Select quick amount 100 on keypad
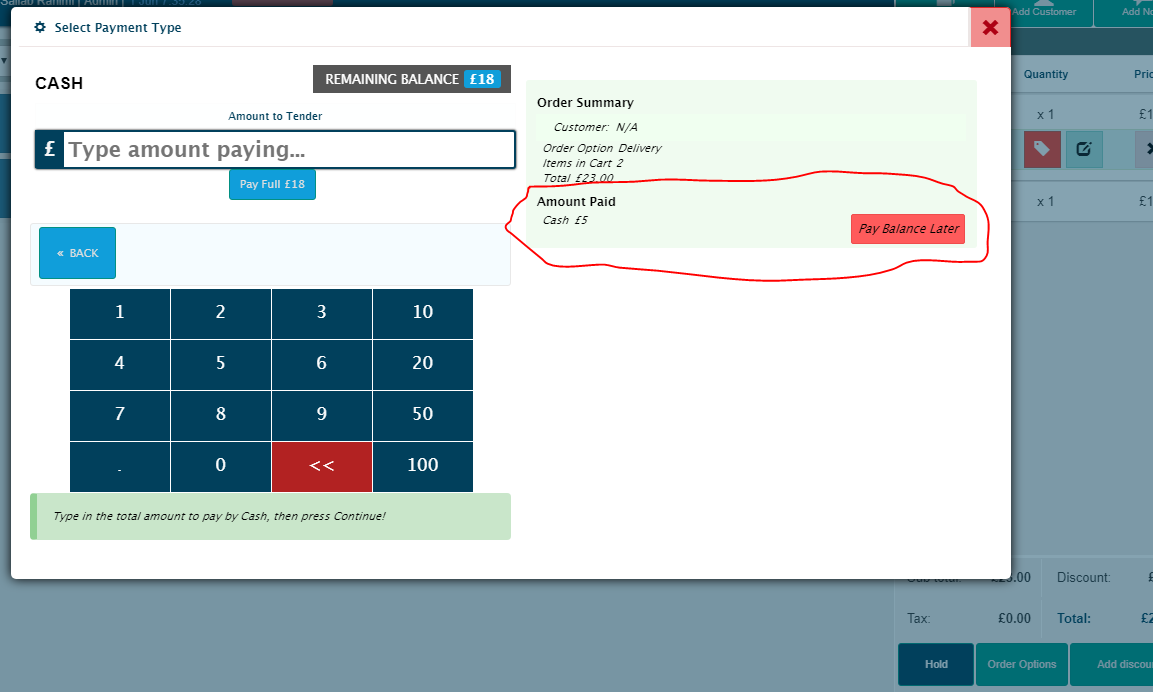Screen dimensions: 1153x692 423,466
